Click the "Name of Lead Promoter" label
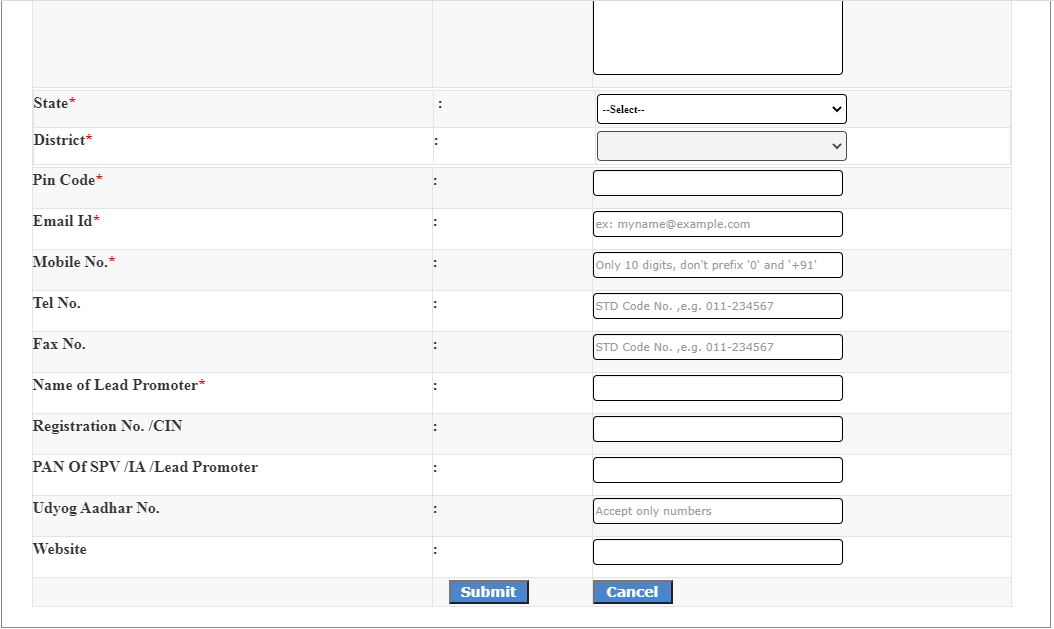The height and width of the screenshot is (629, 1054). click(115, 385)
